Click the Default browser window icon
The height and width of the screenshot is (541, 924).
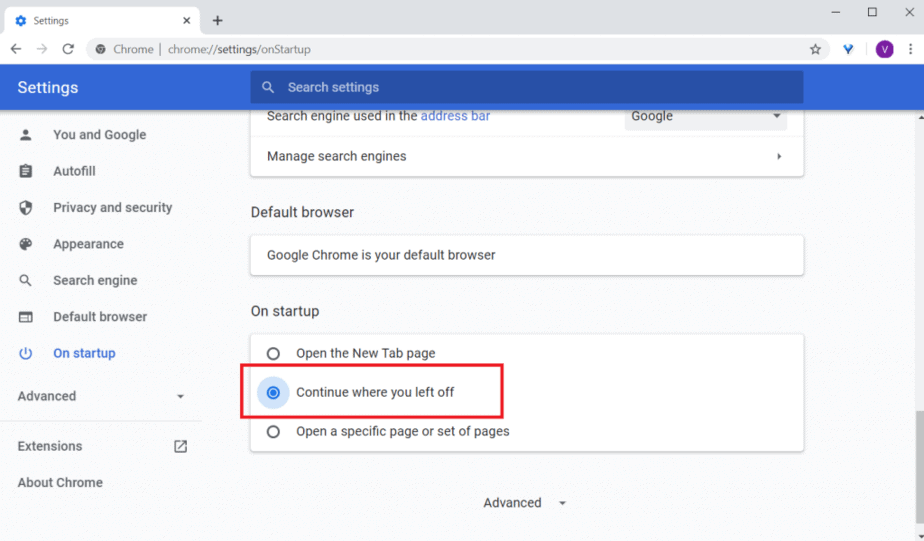(x=25, y=317)
